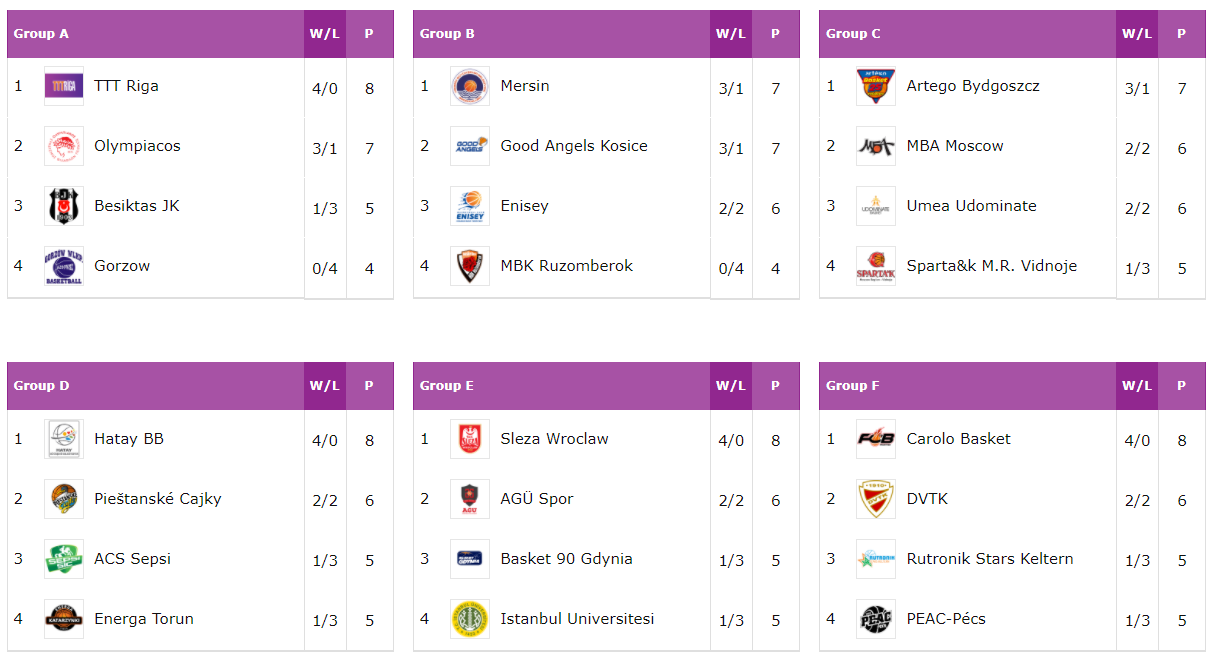This screenshot has width=1217, height=661.
Task: Click the P column header in Group D
Action: pyautogui.click(x=369, y=386)
